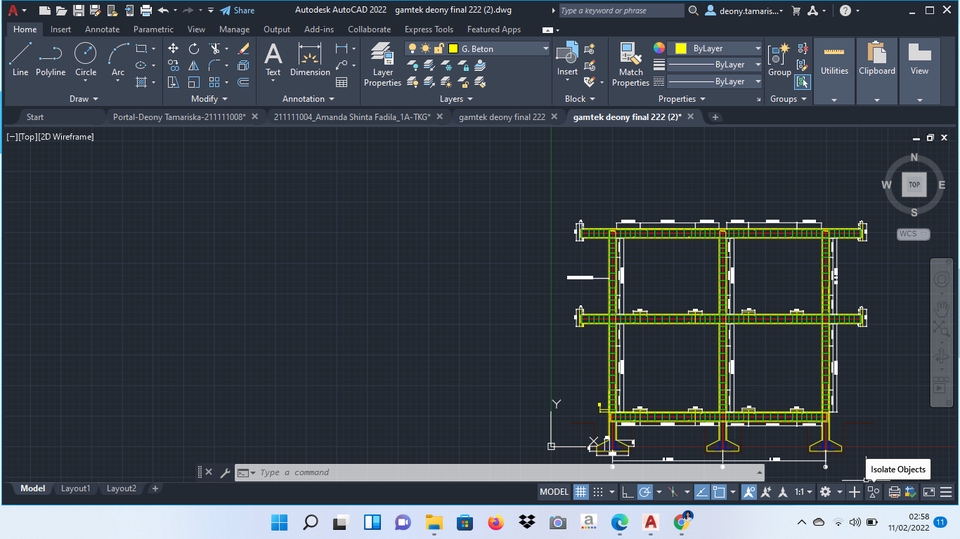Viewport: 960px width, 539px height.
Task: Toggle object snap tracking
Action: [702, 492]
